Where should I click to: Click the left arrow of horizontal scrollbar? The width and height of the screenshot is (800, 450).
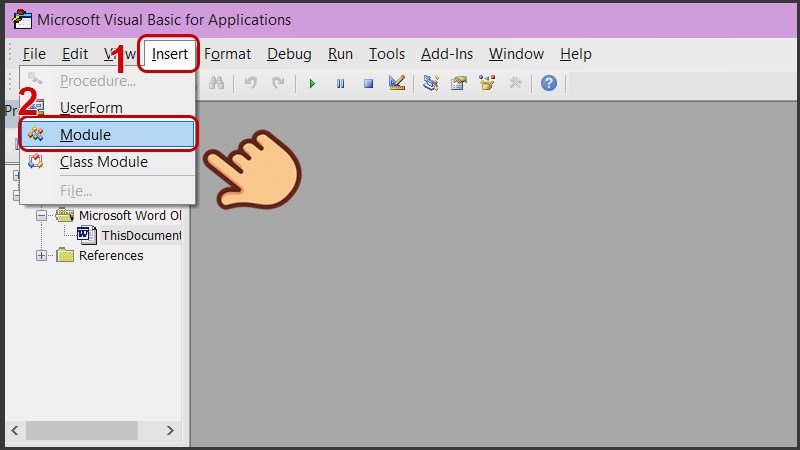coord(15,431)
